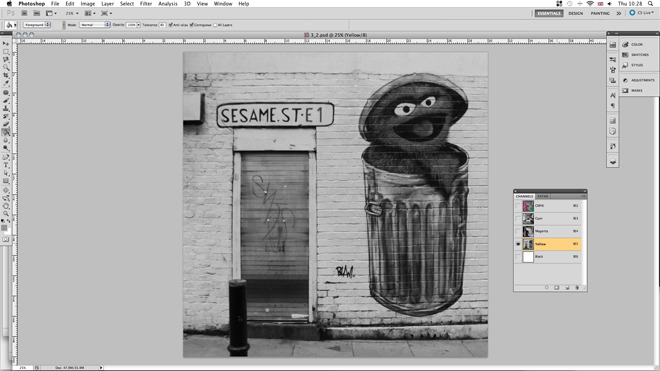The height and width of the screenshot is (371, 660).
Task: Show the Black channel visibility
Action: (518, 256)
